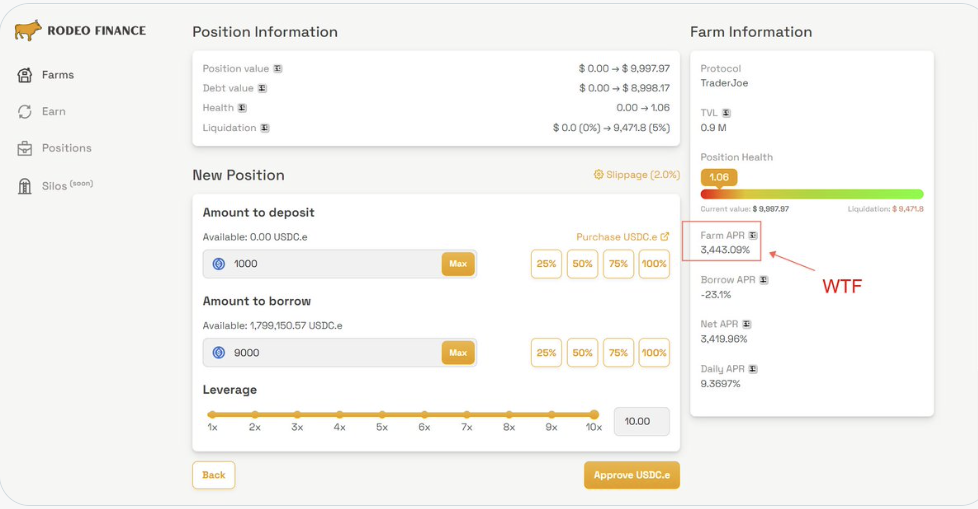Click the leverage value input box
Screen dimensions: 978x509
pyautogui.click(x=641, y=422)
